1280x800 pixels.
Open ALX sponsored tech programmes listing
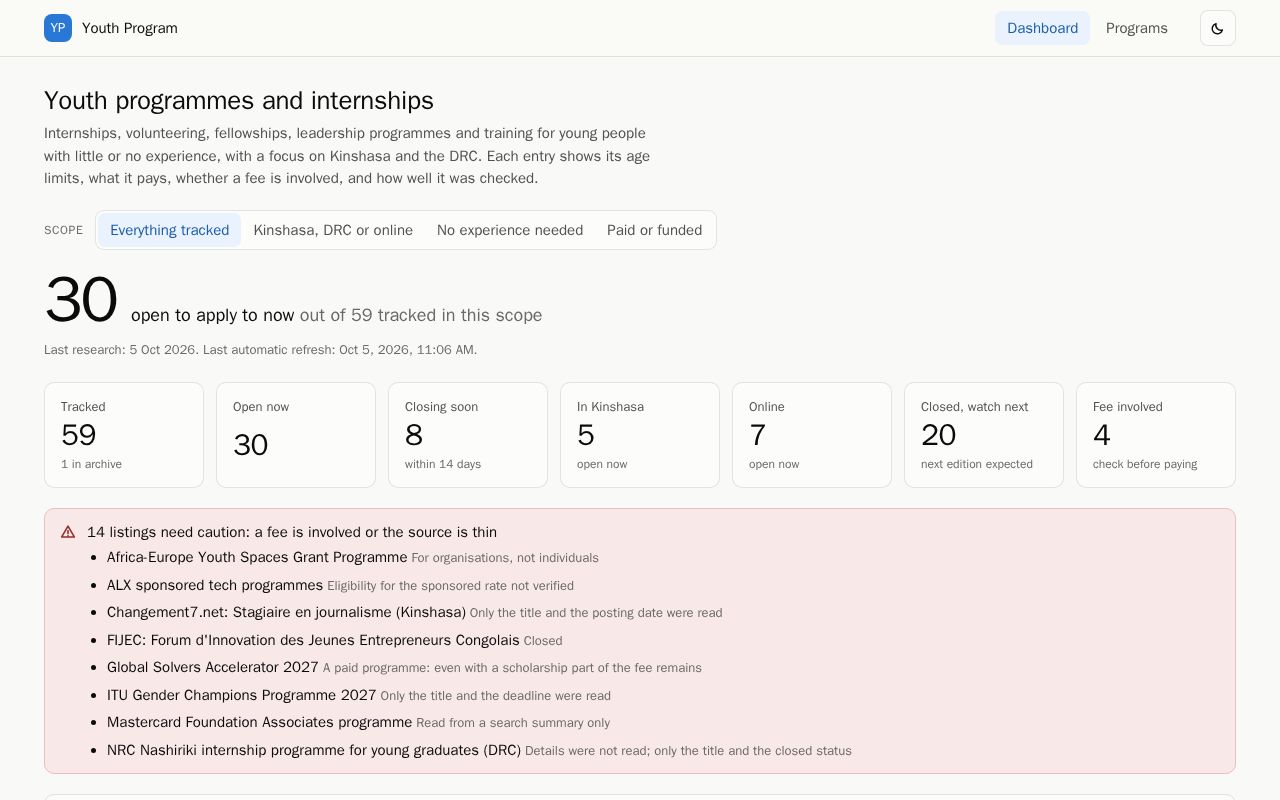tap(215, 585)
